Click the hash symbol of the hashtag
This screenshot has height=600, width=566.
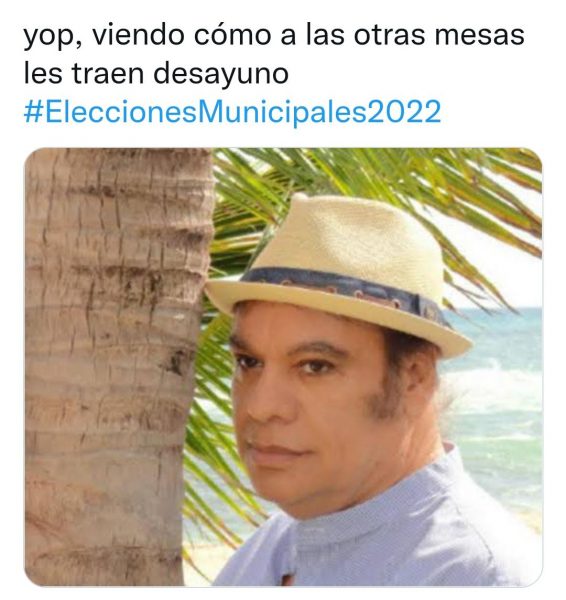33,112
